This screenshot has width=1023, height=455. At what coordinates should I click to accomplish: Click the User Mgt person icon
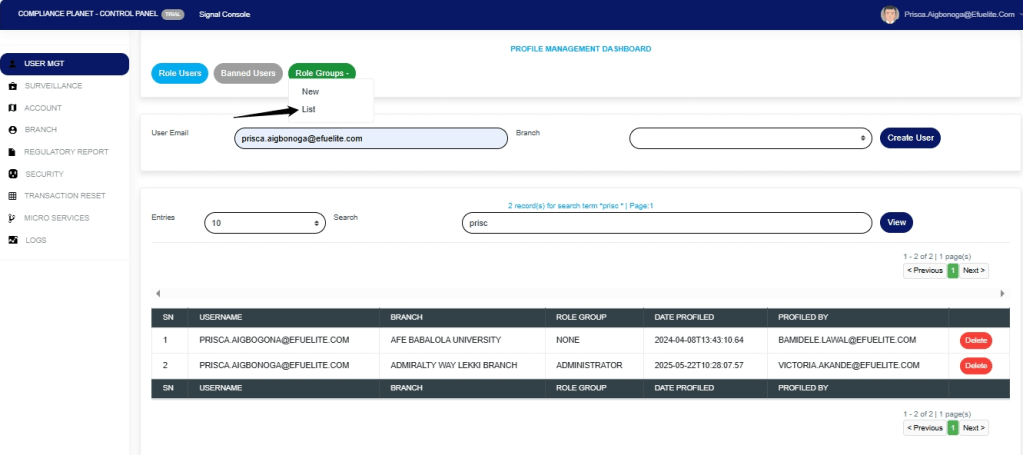point(12,64)
